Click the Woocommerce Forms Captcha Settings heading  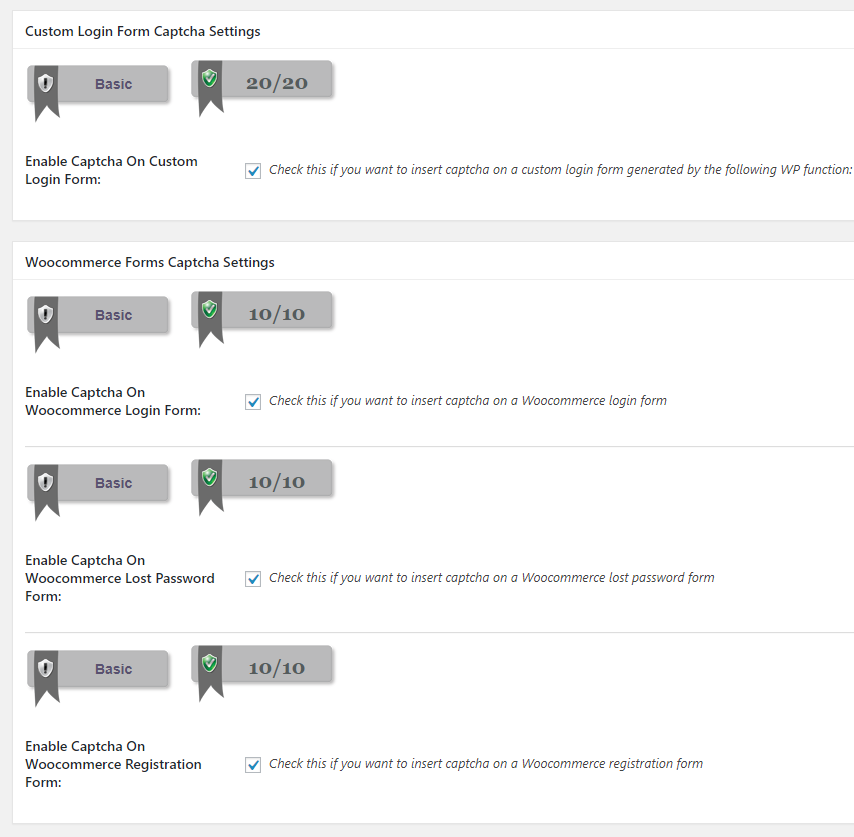[x=149, y=262]
